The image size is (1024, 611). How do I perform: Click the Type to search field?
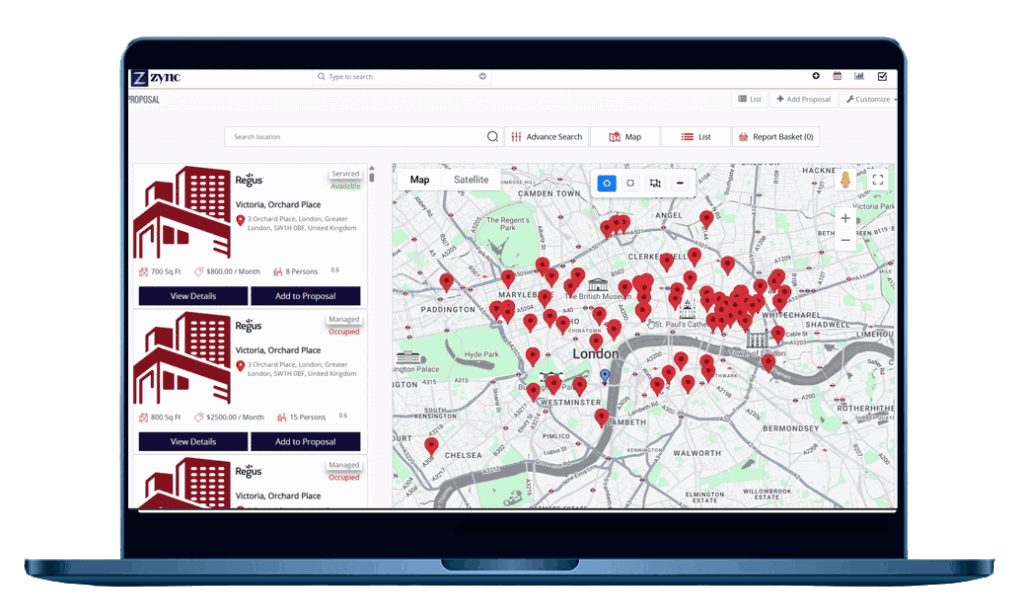(402, 76)
